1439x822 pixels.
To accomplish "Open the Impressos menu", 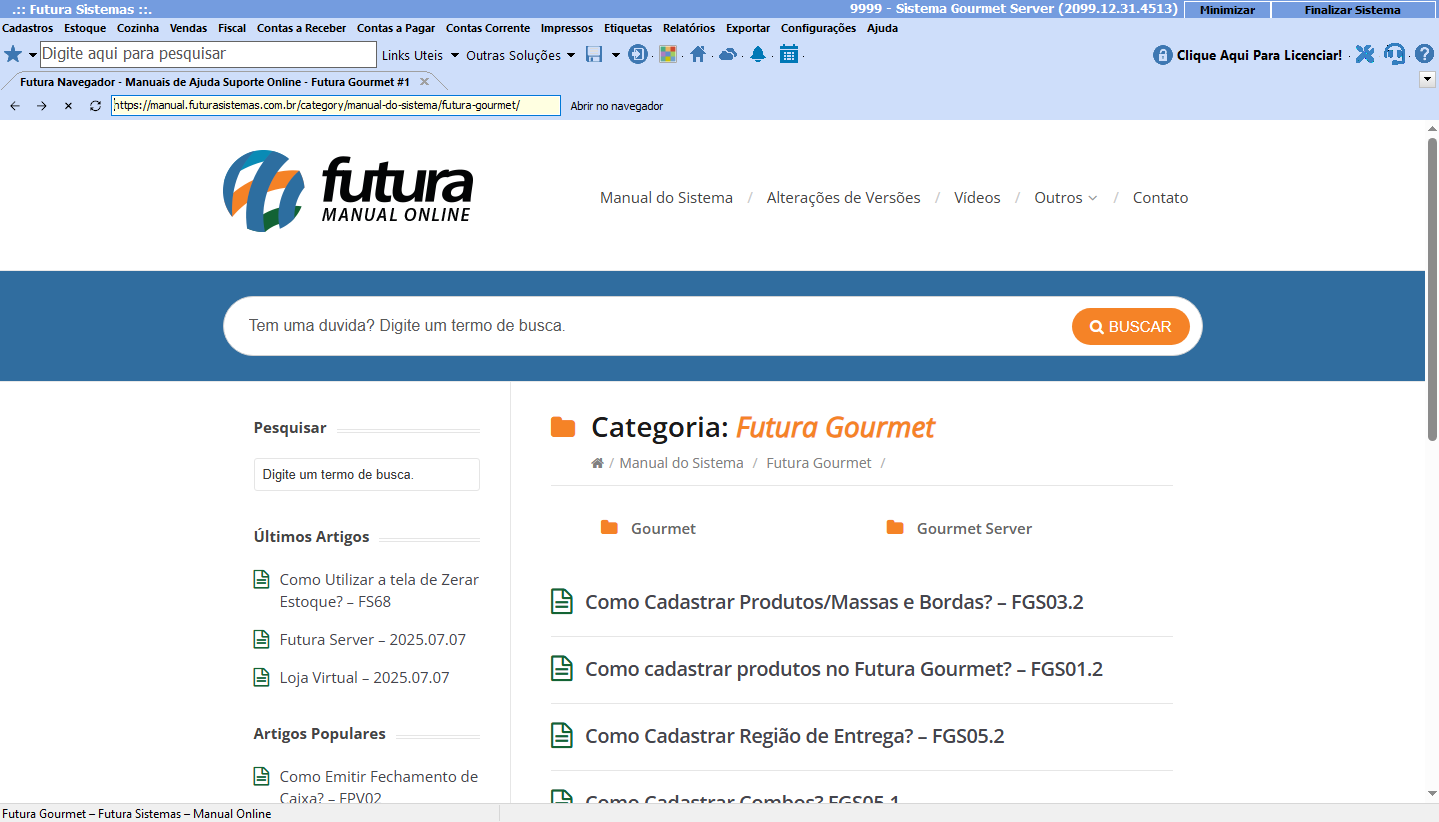I will 567,28.
